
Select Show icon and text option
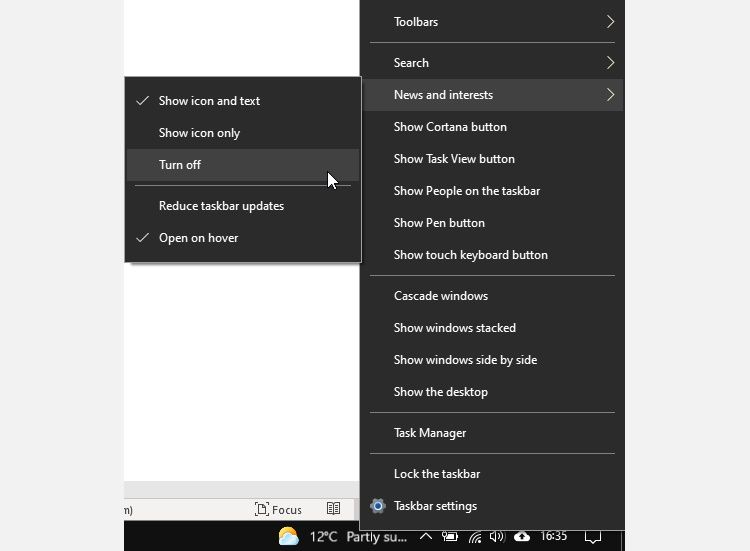pyautogui.click(x=209, y=101)
